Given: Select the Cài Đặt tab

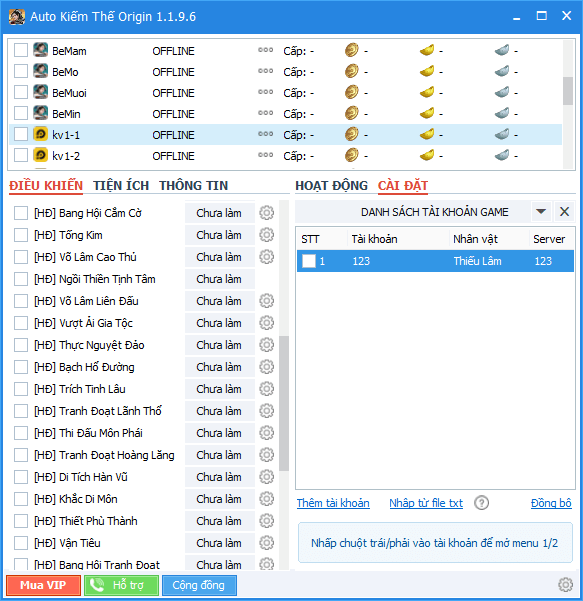Looking at the screenshot, I should pyautogui.click(x=403, y=186).
